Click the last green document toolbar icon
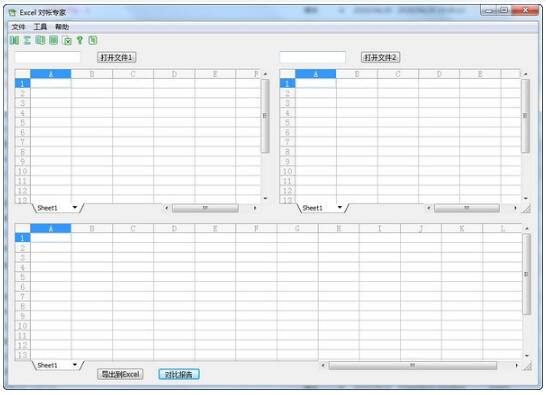546x395 pixels. (x=93, y=40)
